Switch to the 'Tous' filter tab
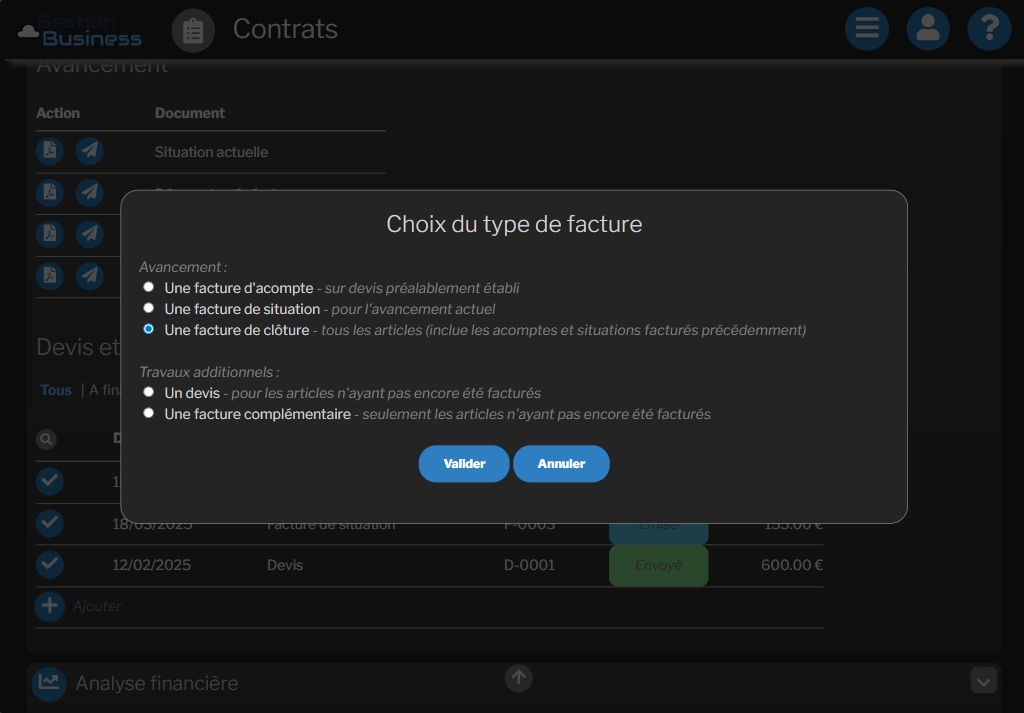1024x713 pixels. pos(56,390)
